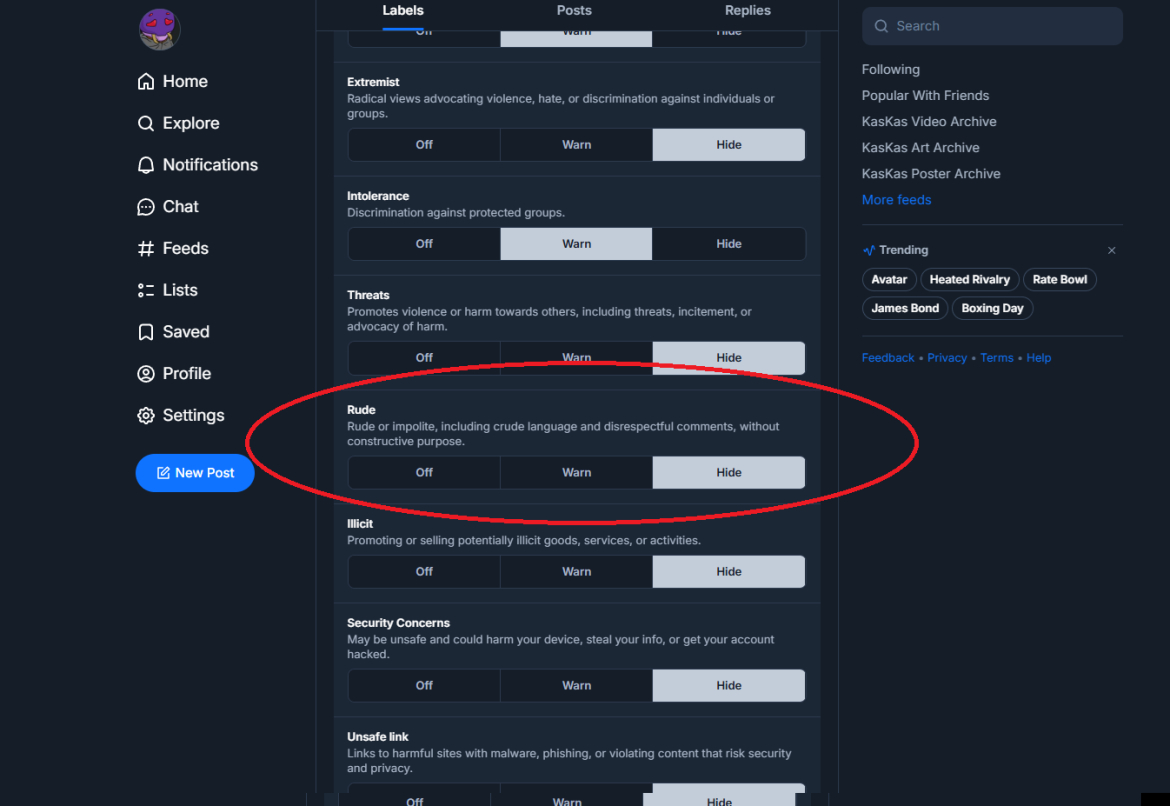Click the user avatar picture
Image resolution: width=1170 pixels, height=806 pixels.
coord(160,30)
